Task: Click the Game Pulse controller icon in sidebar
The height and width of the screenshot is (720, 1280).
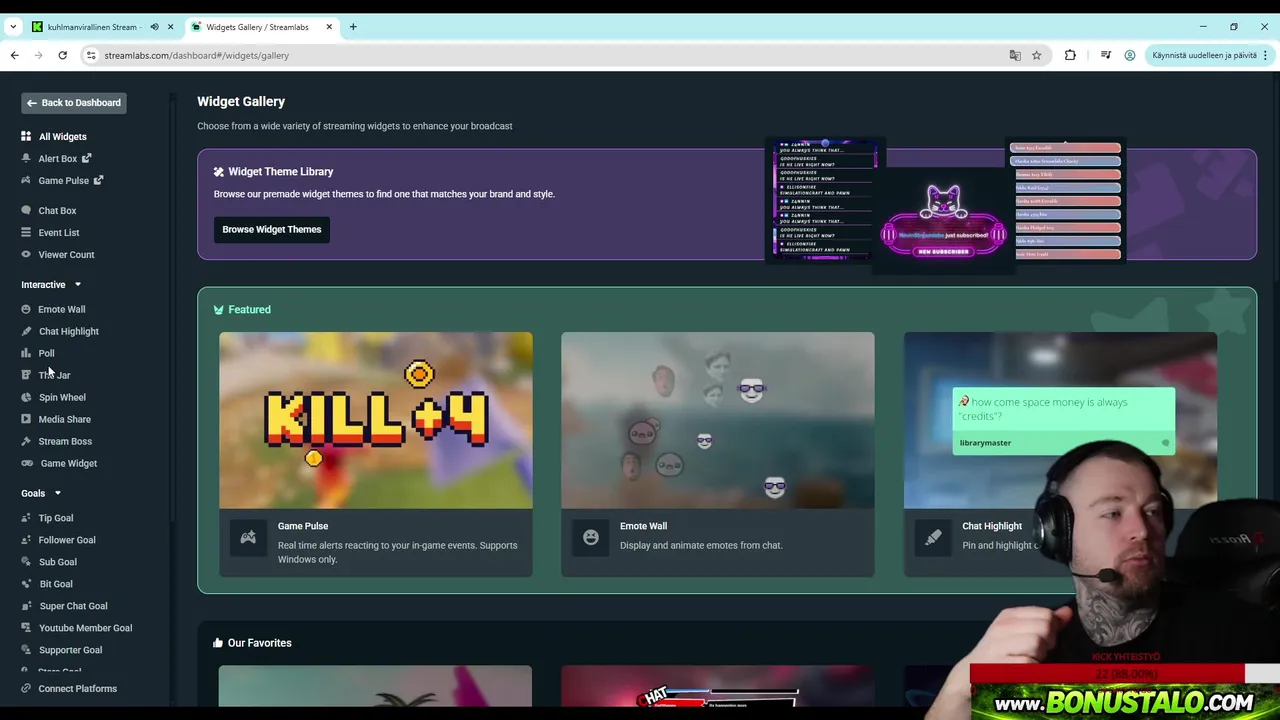Action: point(26,180)
